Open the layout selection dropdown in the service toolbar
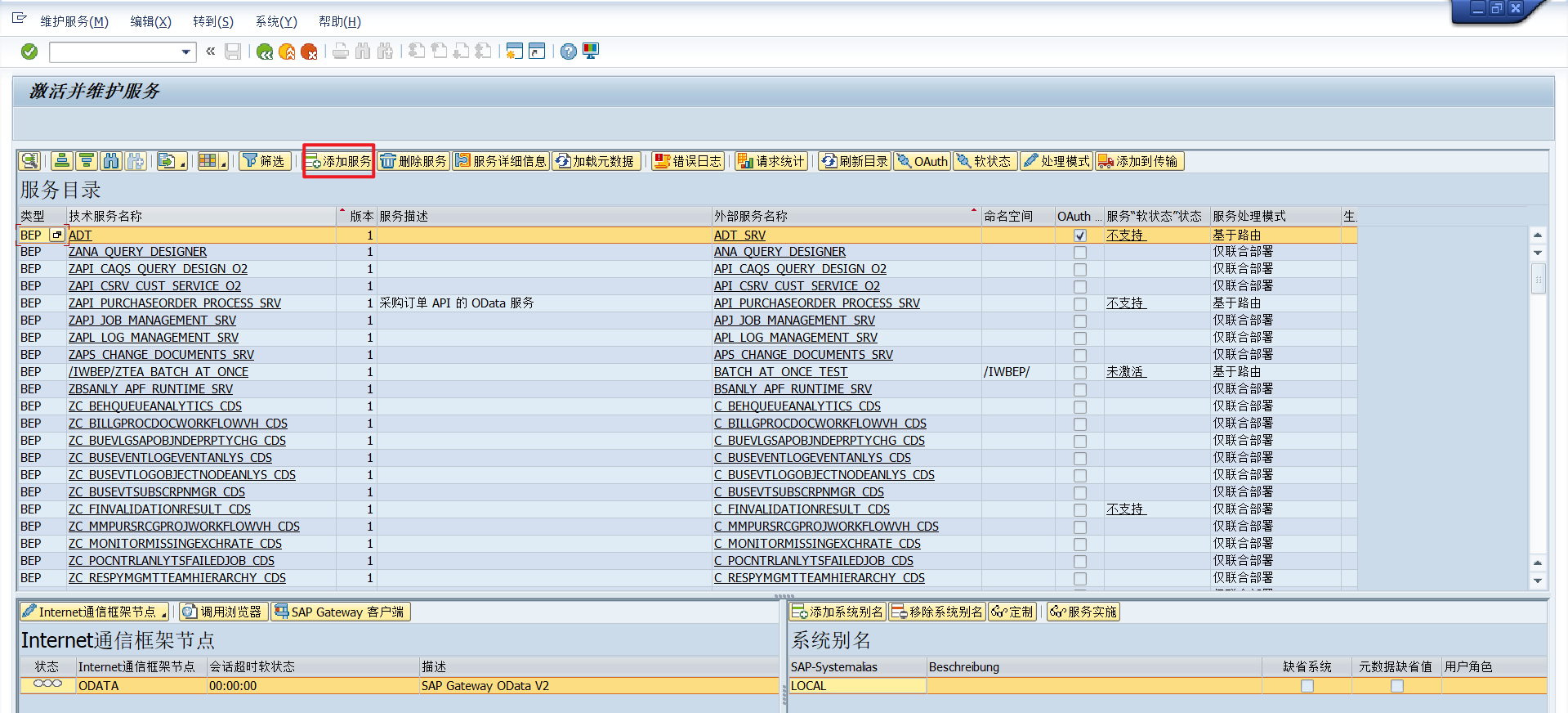This screenshot has width=1568, height=713. pyautogui.click(x=212, y=161)
